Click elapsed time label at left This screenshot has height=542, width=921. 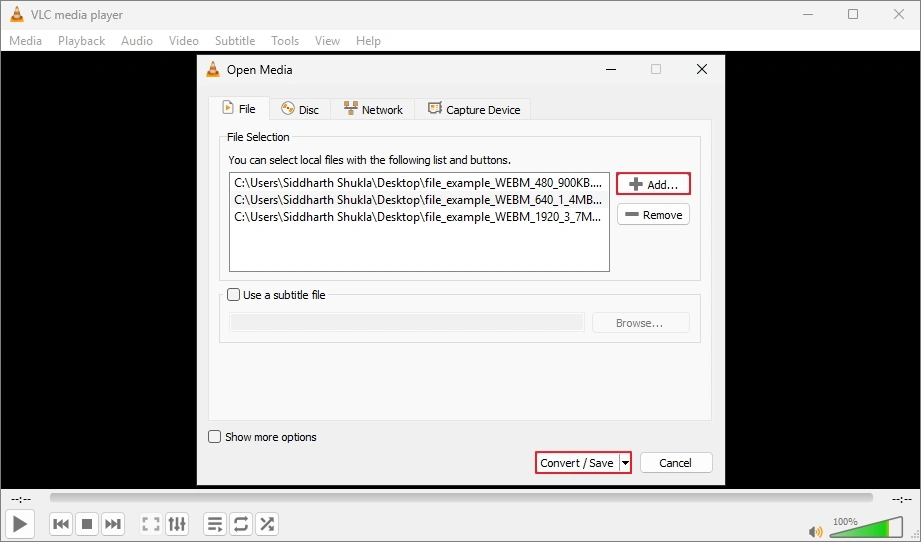21,499
